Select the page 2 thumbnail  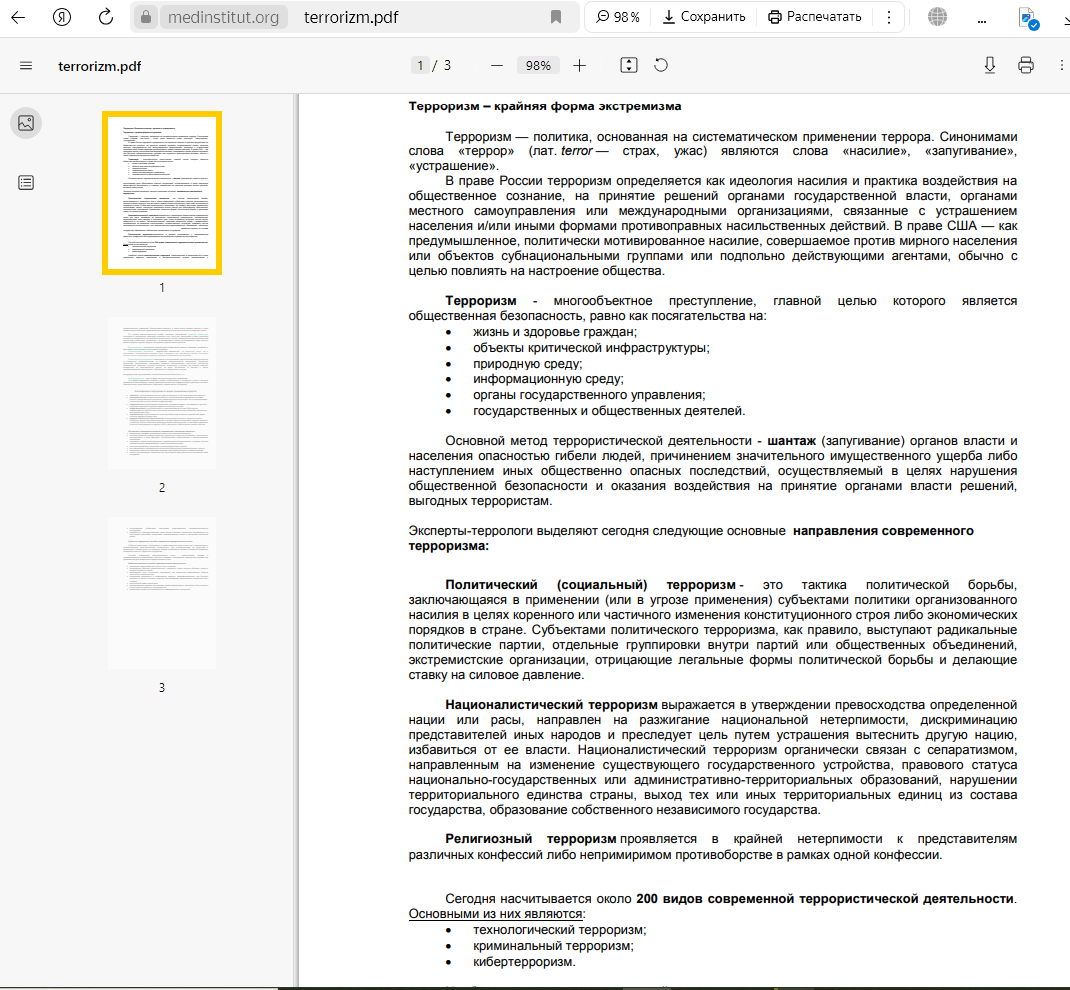(162, 393)
